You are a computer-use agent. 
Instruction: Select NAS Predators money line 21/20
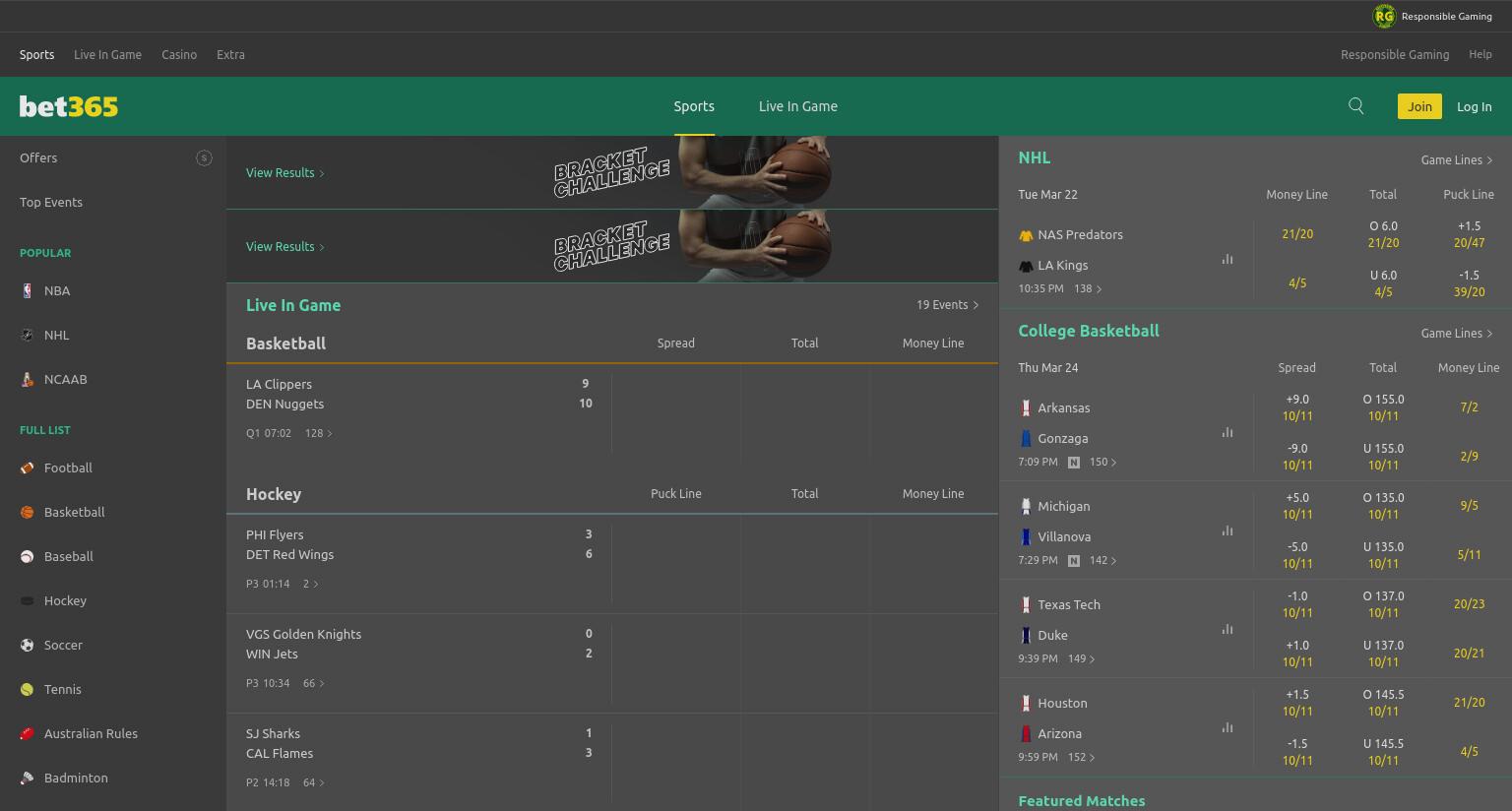tap(1297, 234)
